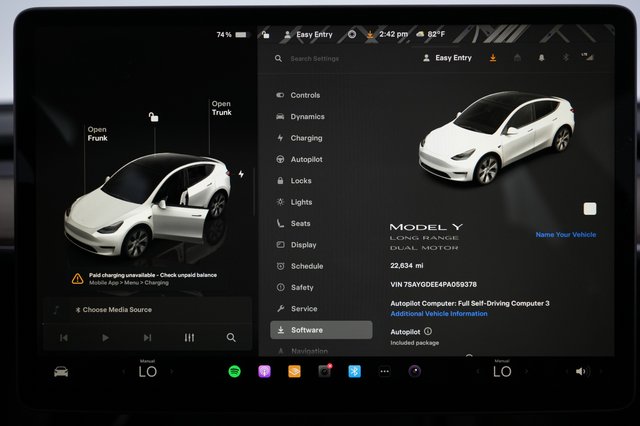The width and height of the screenshot is (640, 426).
Task: Open Easy Entry profile selector in settings header
Action: (x=447, y=58)
